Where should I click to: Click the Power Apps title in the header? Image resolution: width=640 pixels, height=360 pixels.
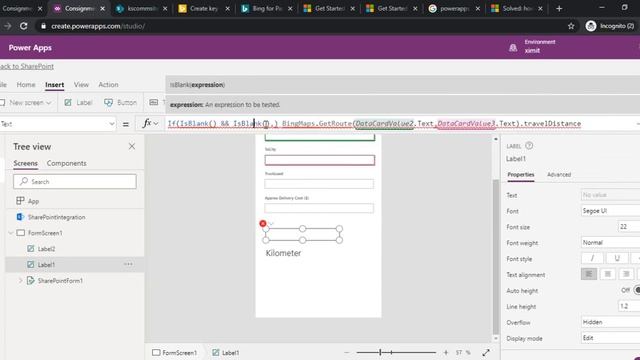click(30, 48)
